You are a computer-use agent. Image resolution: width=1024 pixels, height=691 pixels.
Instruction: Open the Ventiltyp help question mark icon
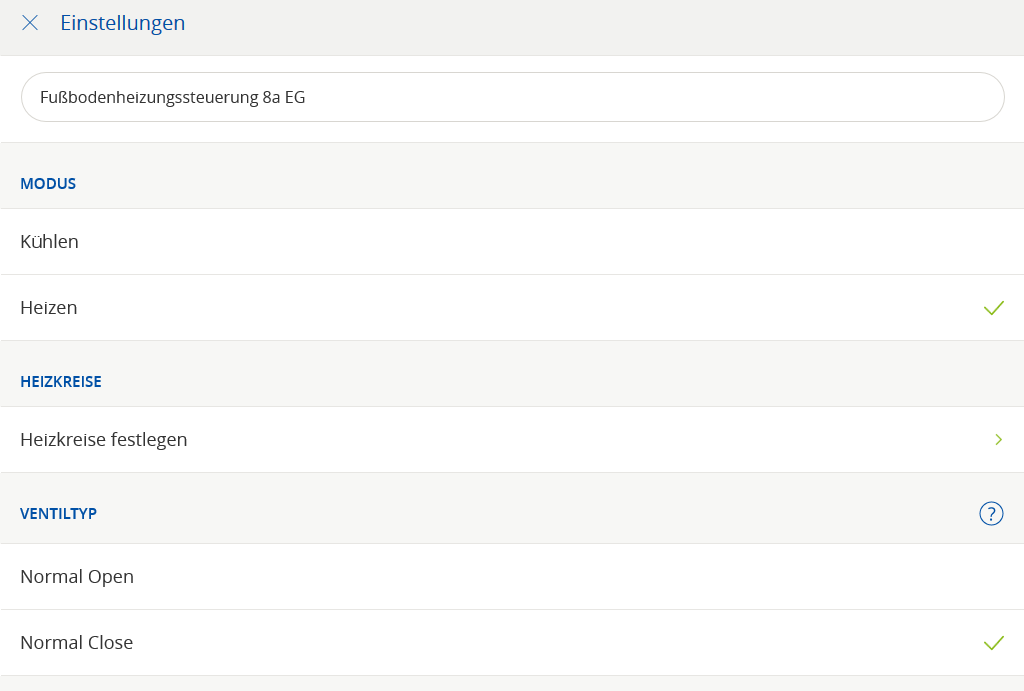coord(990,514)
